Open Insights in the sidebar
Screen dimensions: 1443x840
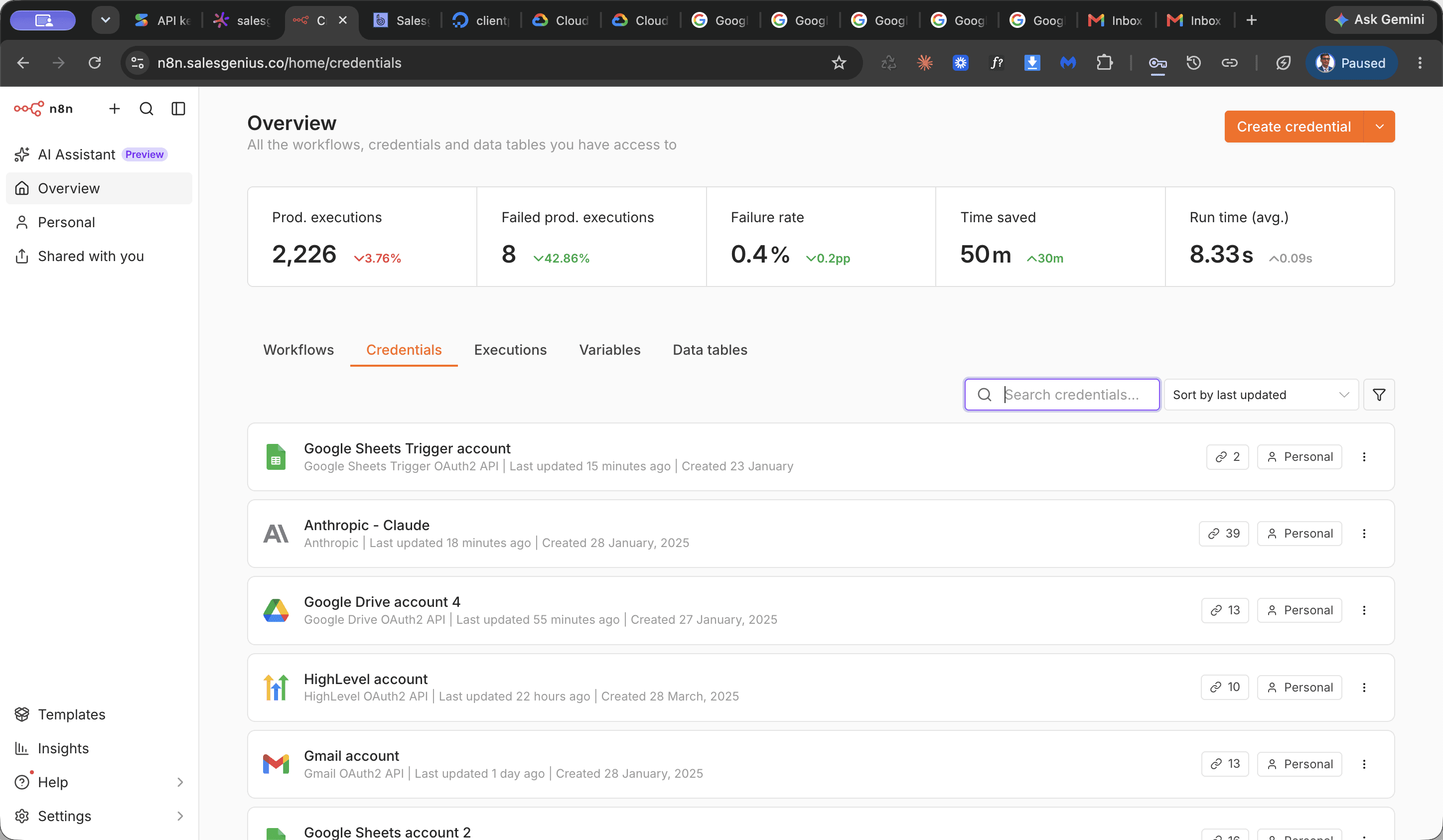(99, 748)
